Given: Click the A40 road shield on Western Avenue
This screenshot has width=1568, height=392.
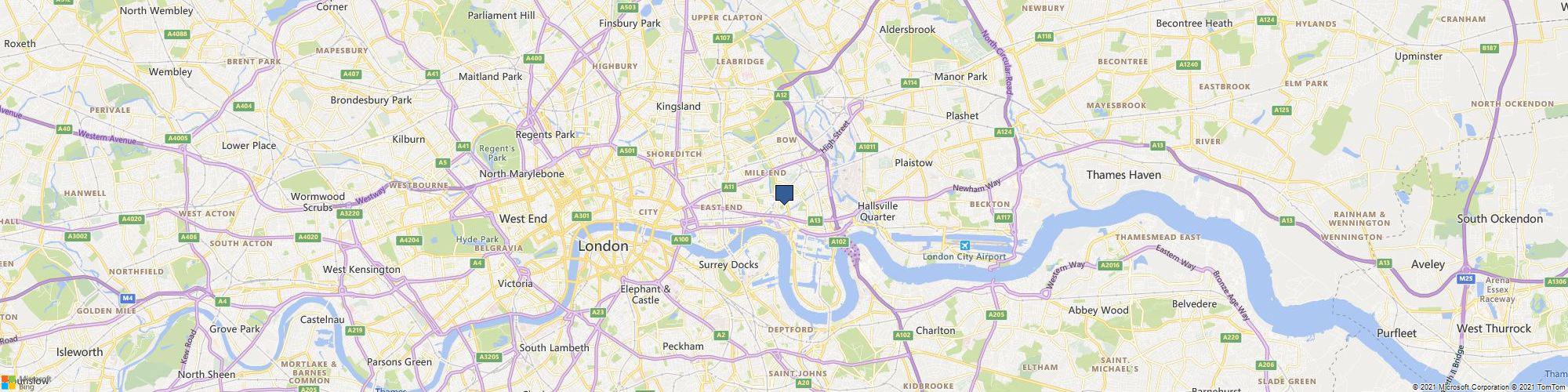Looking at the screenshot, I should click(64, 129).
